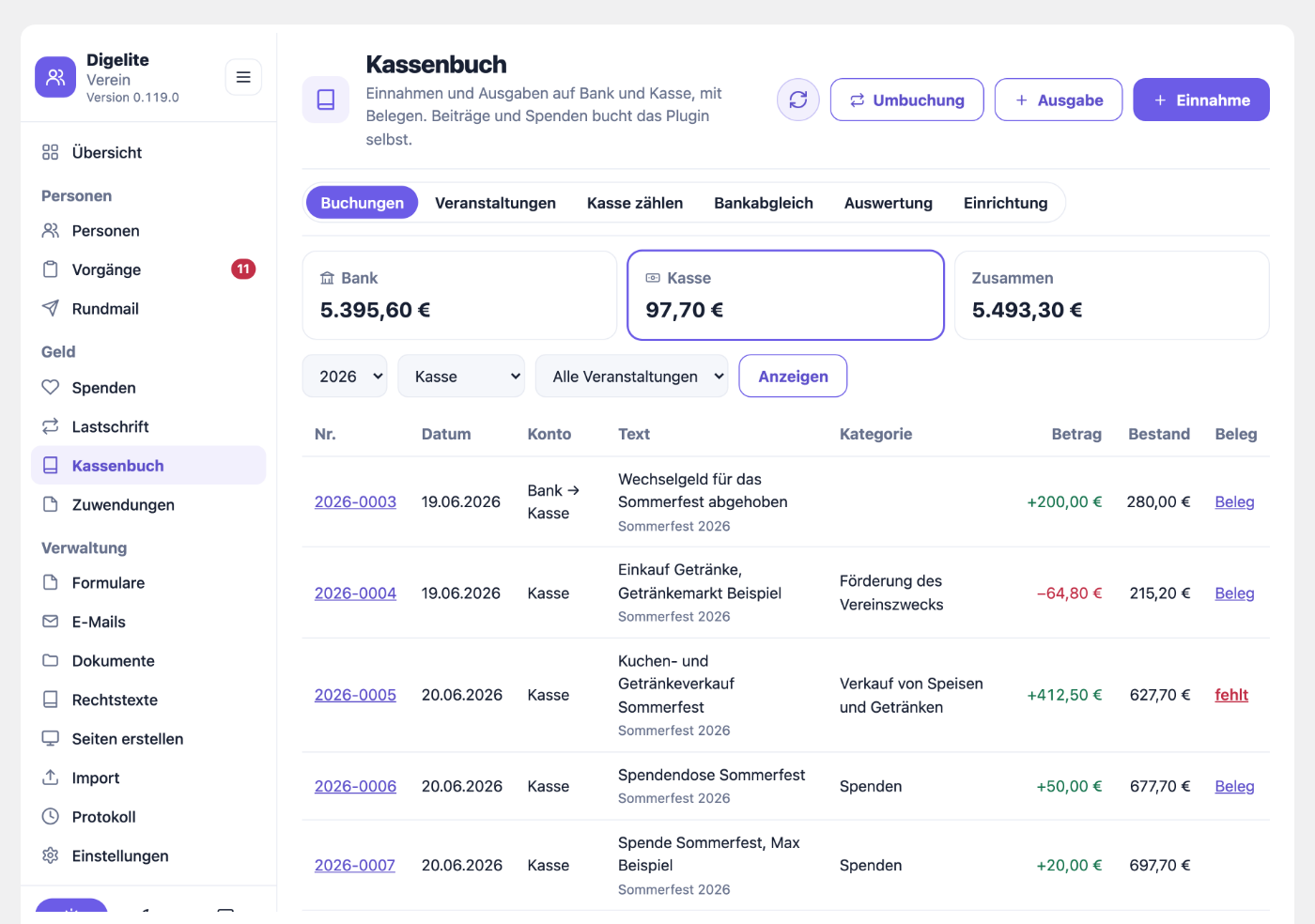Open the Dokumente section
Screen dimensions: 1315x924
(148, 661)
